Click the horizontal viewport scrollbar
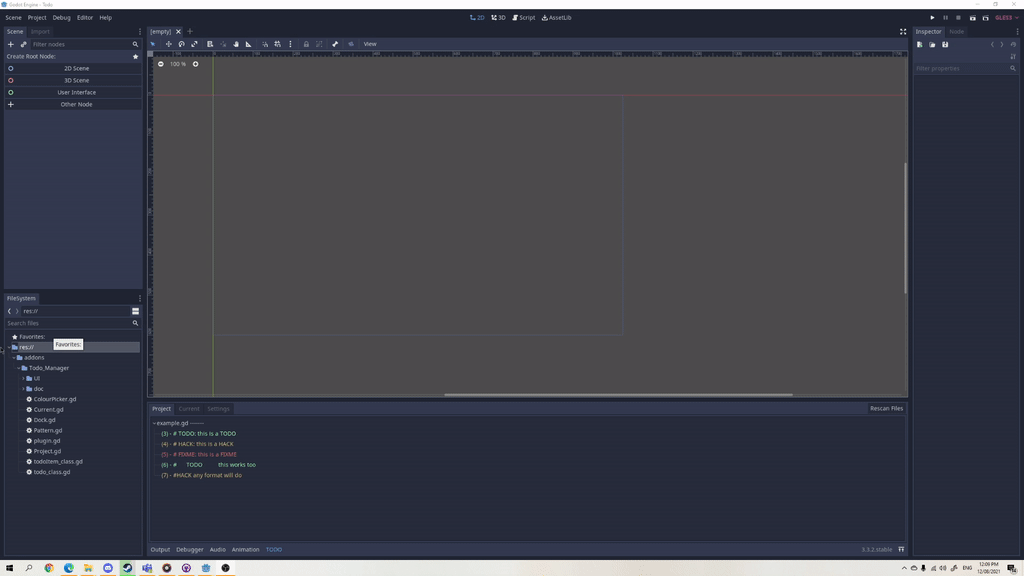The height and width of the screenshot is (576, 1024). tap(618, 395)
